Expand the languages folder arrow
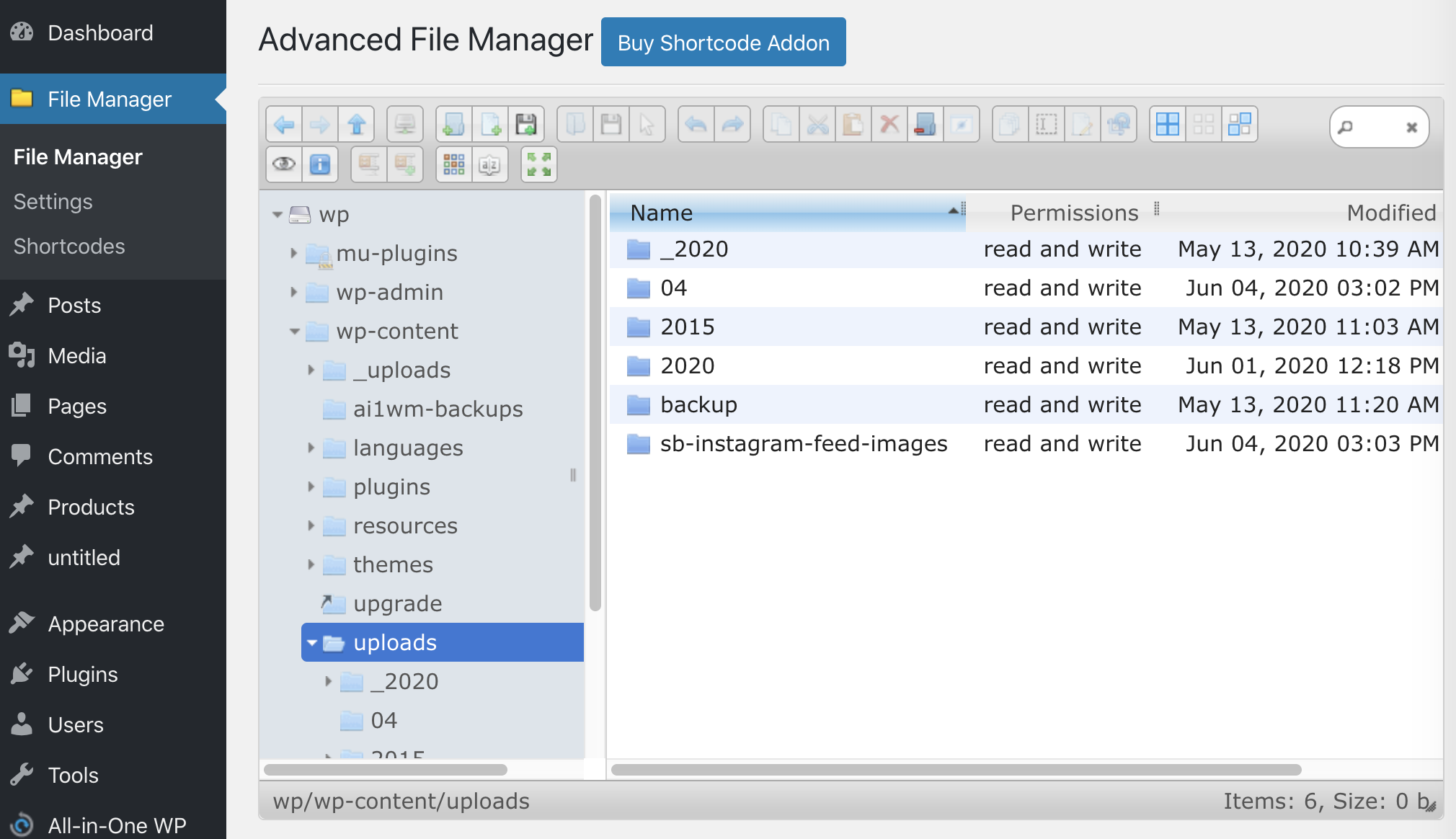Viewport: 1456px width, 839px height. point(311,448)
